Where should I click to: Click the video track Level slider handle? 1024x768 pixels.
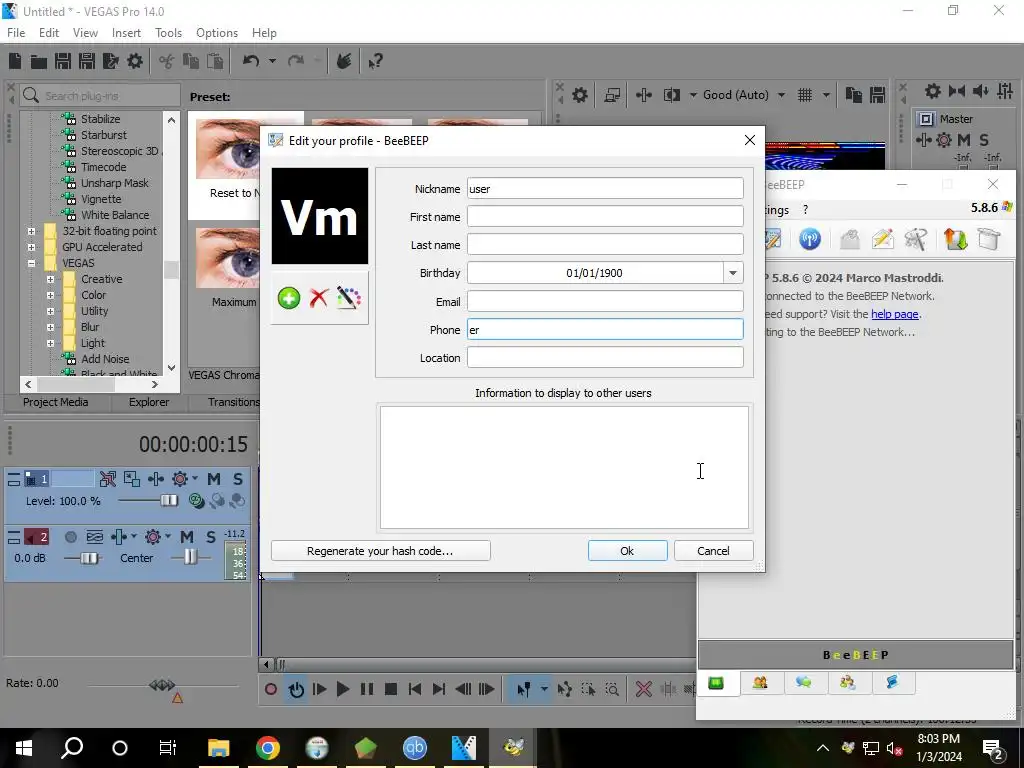(168, 500)
